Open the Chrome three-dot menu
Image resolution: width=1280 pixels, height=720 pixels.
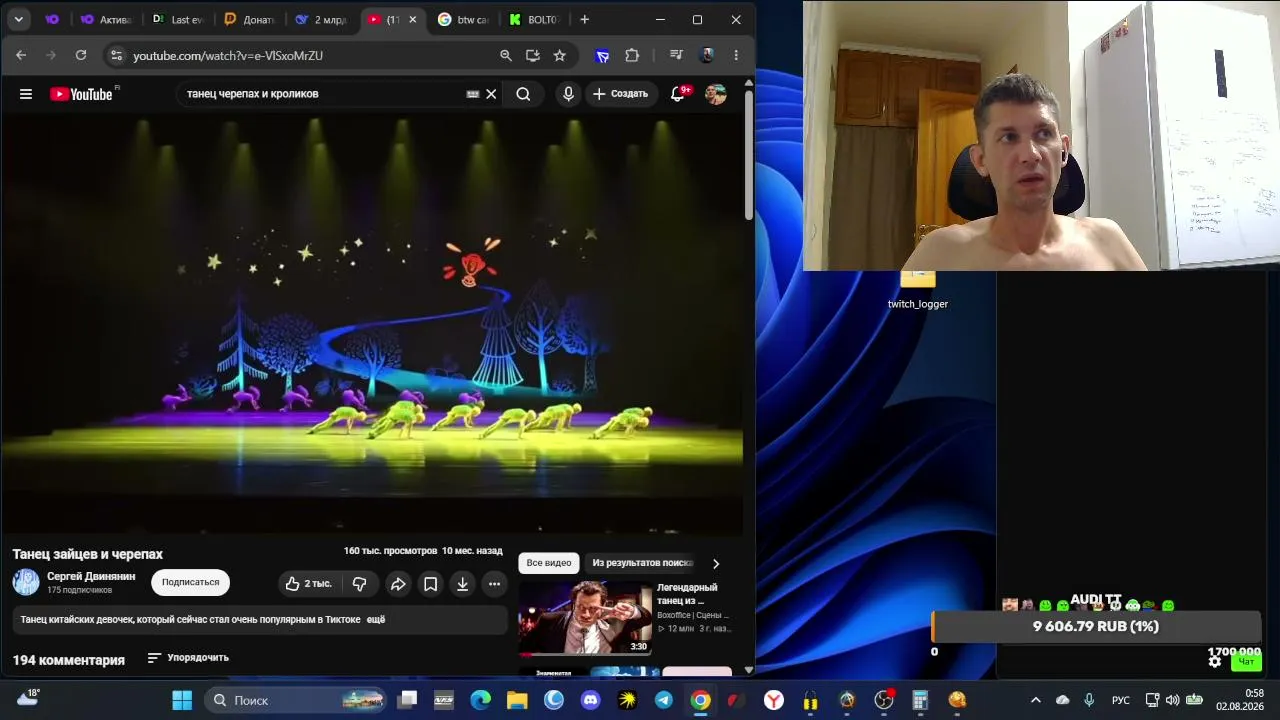(x=736, y=56)
